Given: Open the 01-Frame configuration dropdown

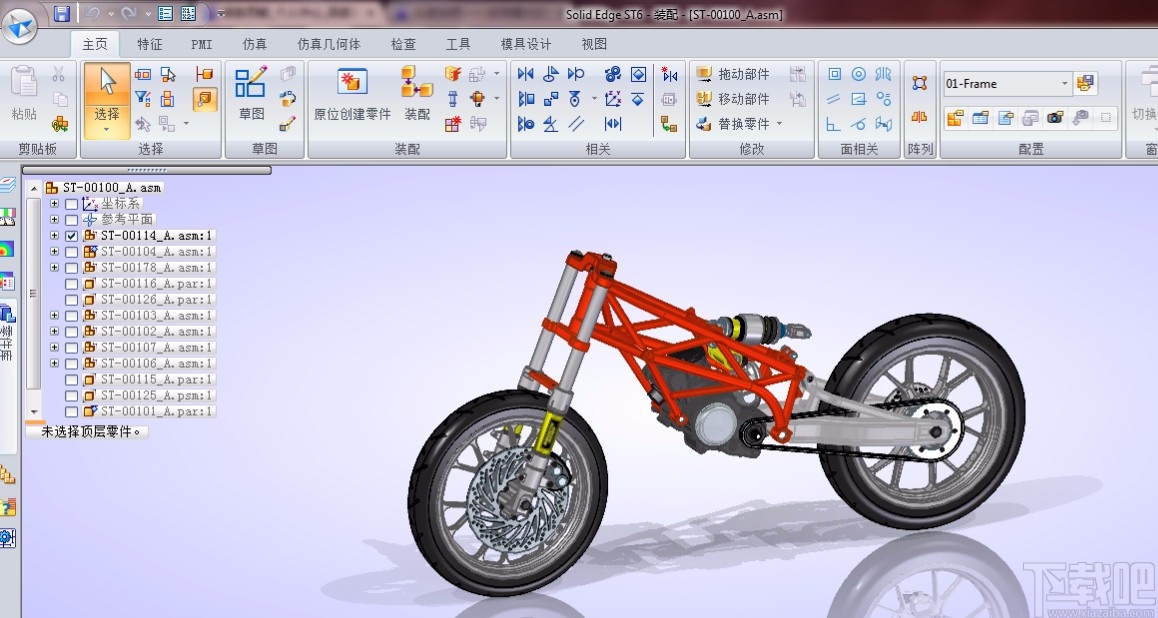Looking at the screenshot, I should pyautogui.click(x=1064, y=83).
